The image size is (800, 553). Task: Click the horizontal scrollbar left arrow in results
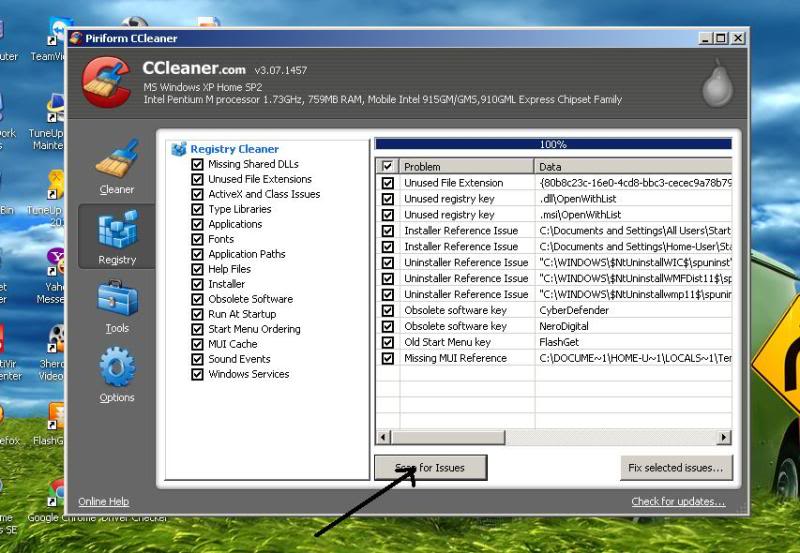383,438
